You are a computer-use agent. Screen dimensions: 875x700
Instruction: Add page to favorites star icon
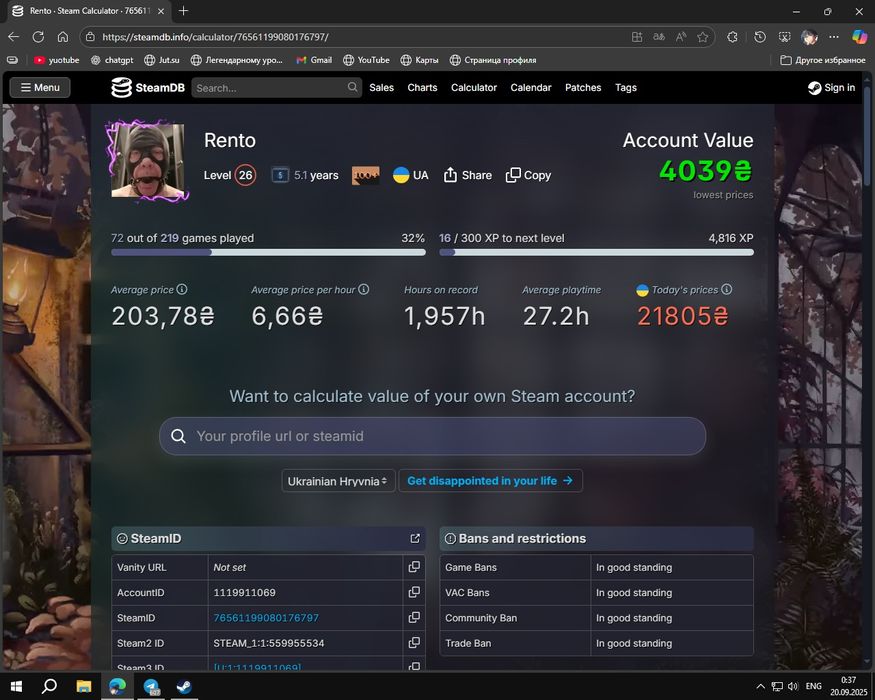click(703, 37)
